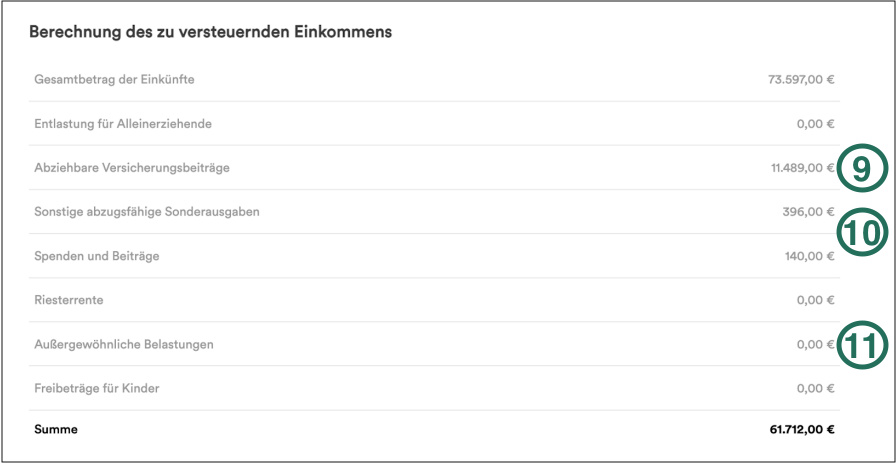Select Entlastung für Alleinerziehende row

pyautogui.click(x=434, y=123)
